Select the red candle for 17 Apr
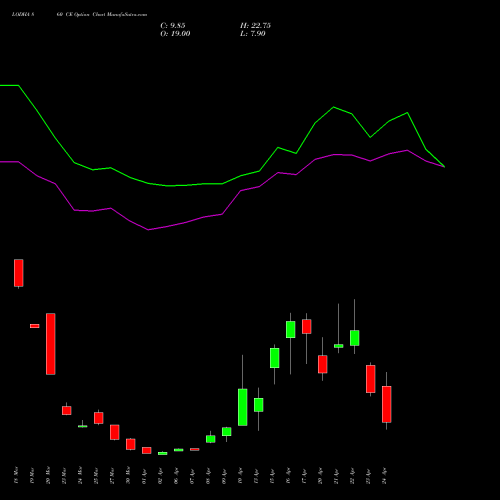Screen dimensions: 500x500 click(x=307, y=326)
